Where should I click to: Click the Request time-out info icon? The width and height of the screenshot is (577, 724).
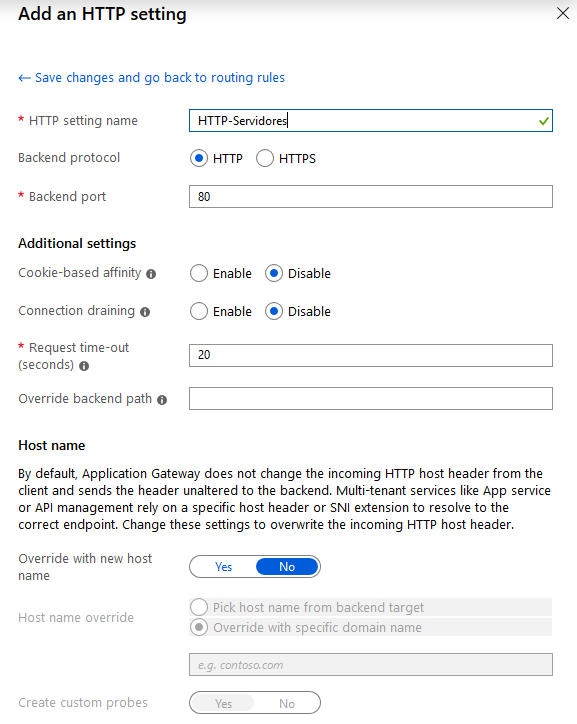click(84, 366)
